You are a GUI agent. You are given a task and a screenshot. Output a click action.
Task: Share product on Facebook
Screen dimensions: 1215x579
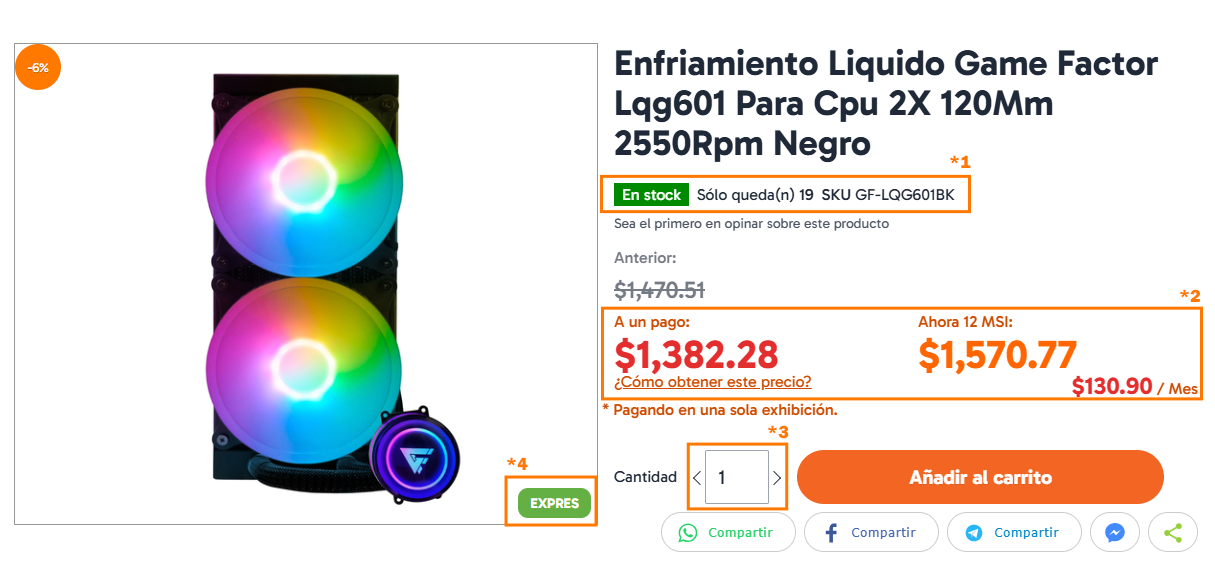[x=871, y=533]
